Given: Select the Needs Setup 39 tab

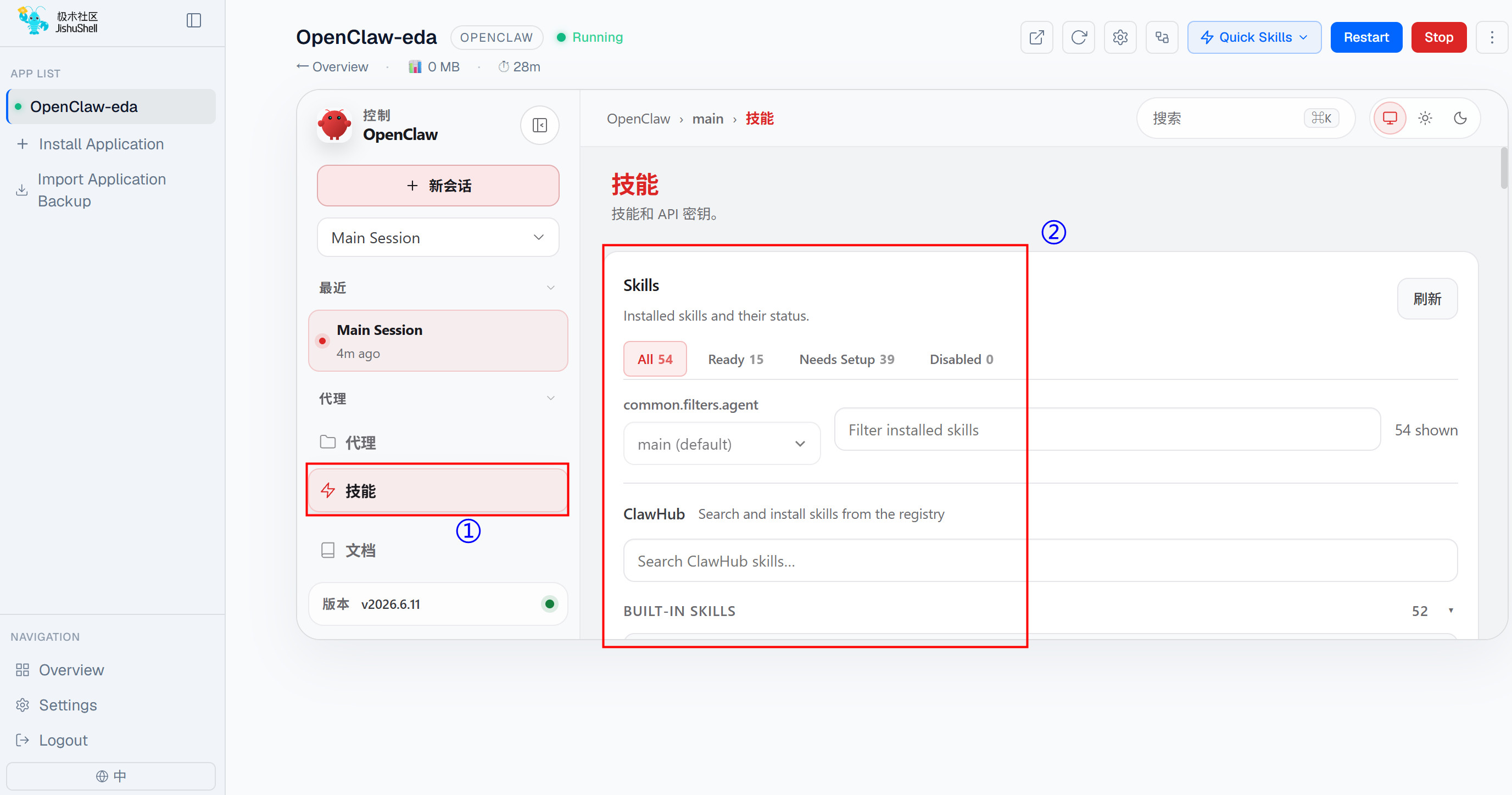Looking at the screenshot, I should (x=846, y=359).
